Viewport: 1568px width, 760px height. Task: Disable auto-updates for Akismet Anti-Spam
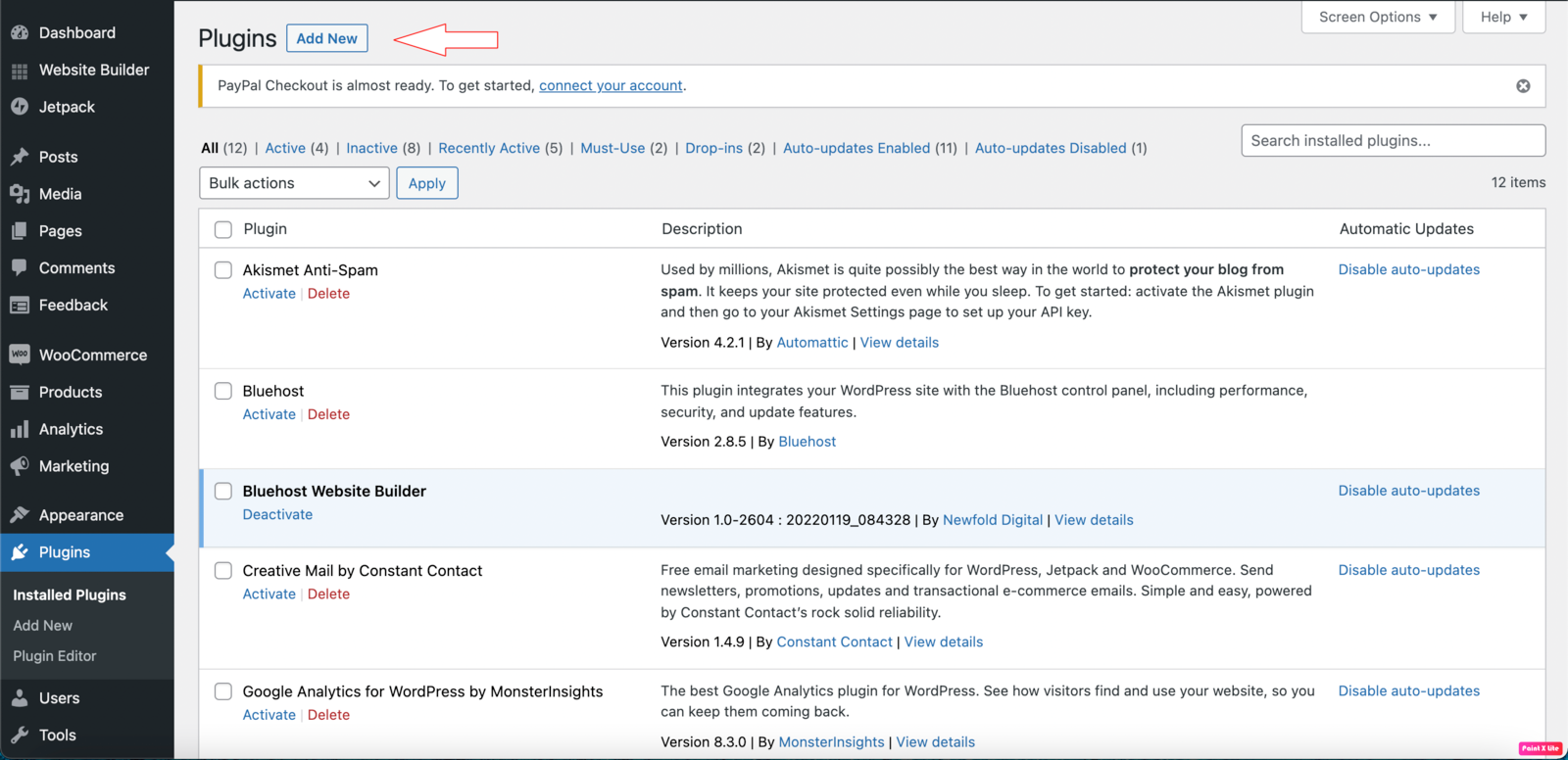[1409, 269]
